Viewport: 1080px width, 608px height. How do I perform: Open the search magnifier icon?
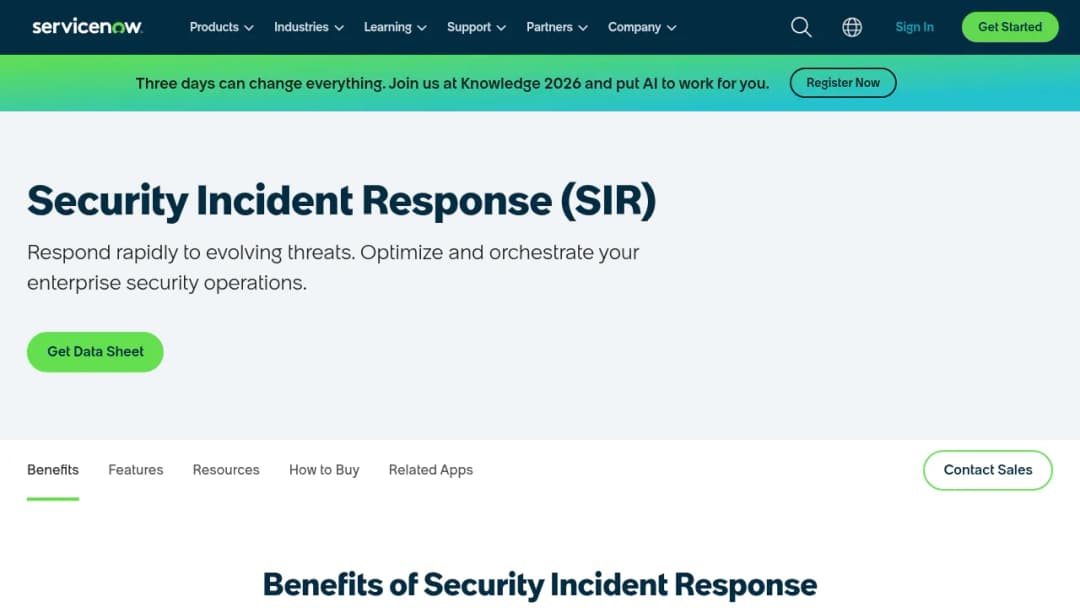(801, 27)
